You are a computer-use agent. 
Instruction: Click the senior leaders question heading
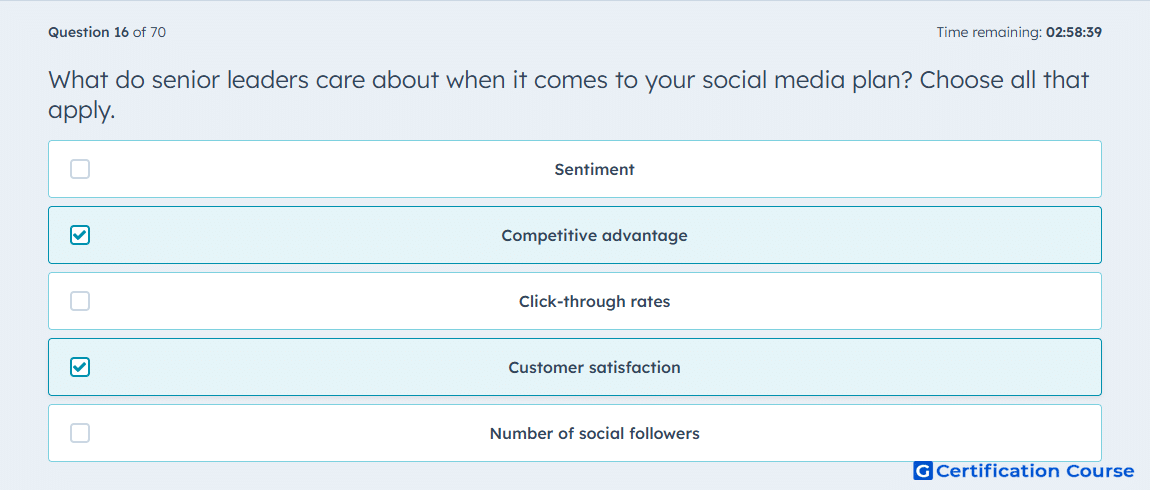point(568,95)
